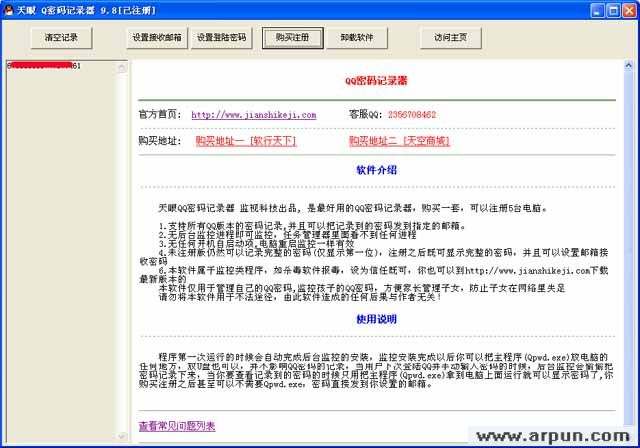Screen dimensions: 640x448
Task: Click the 访问主页 button
Action: (x=451, y=38)
